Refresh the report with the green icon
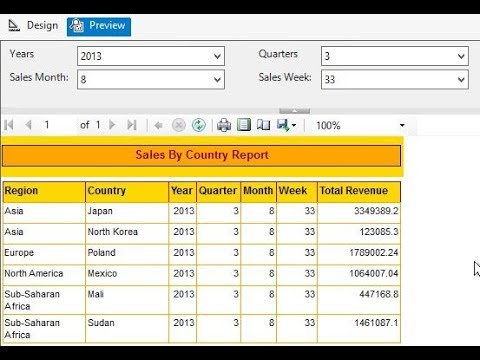The width and height of the screenshot is (480, 360). [199, 125]
